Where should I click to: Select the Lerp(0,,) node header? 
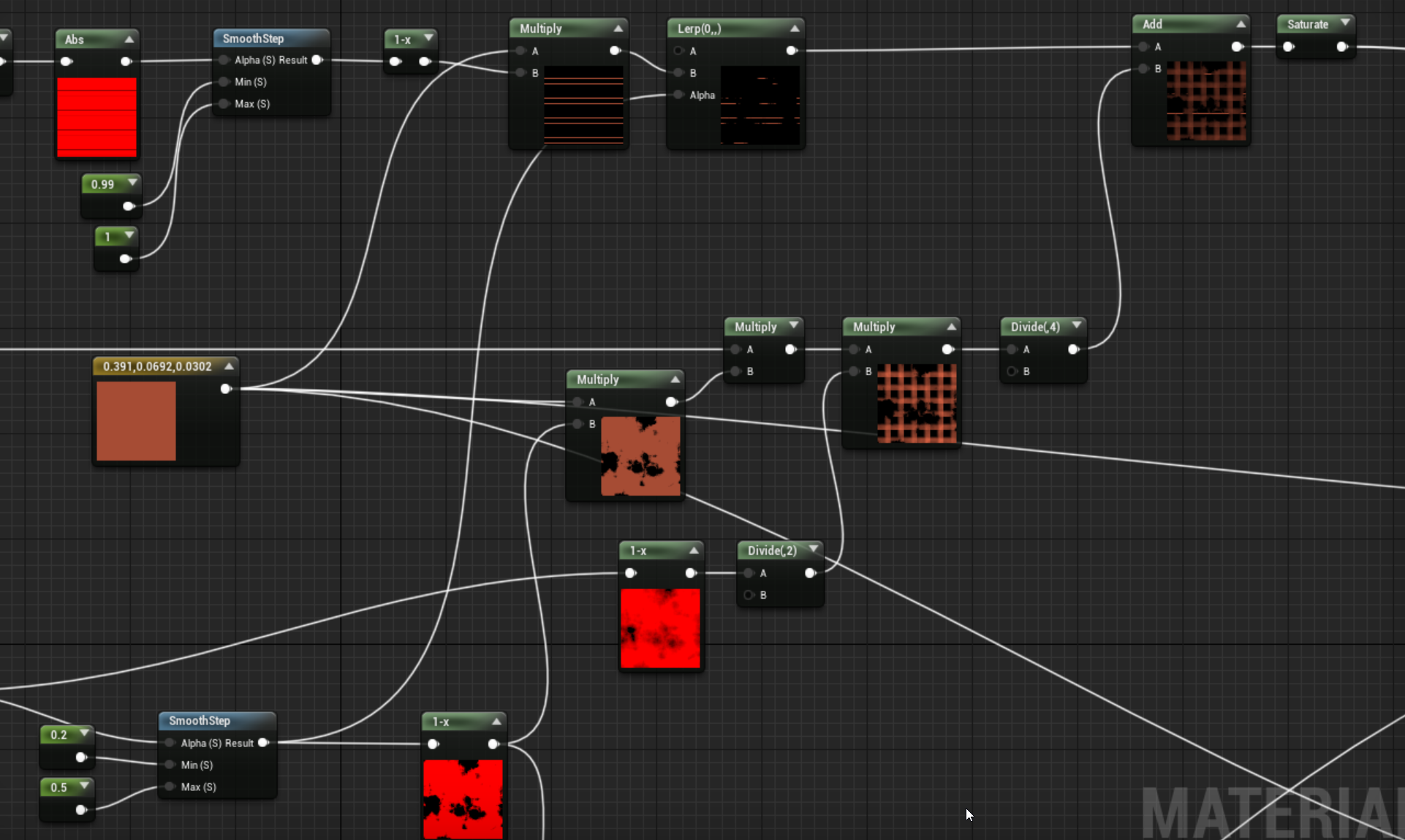[735, 29]
